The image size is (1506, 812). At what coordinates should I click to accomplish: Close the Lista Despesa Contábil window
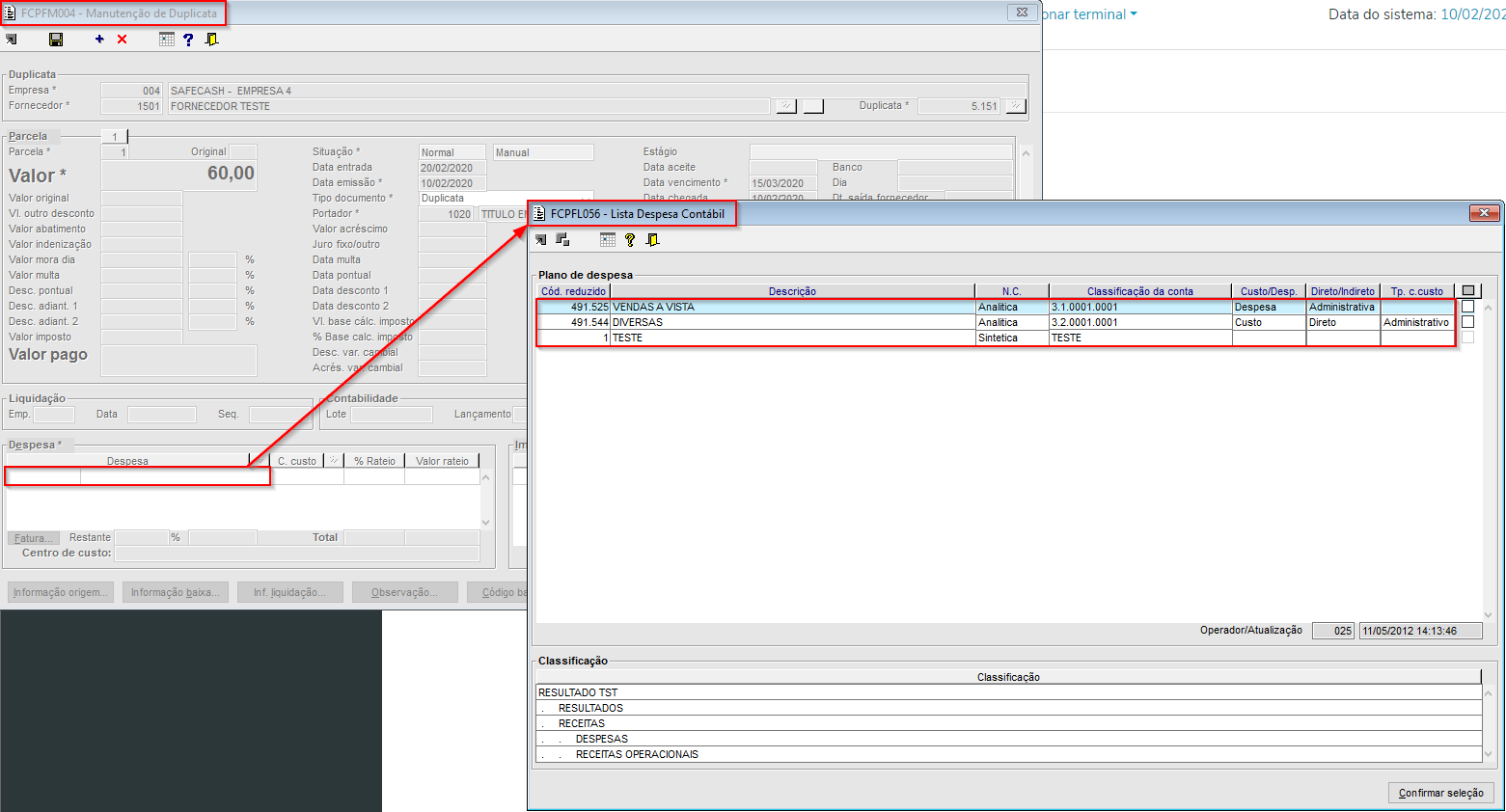(1484, 212)
